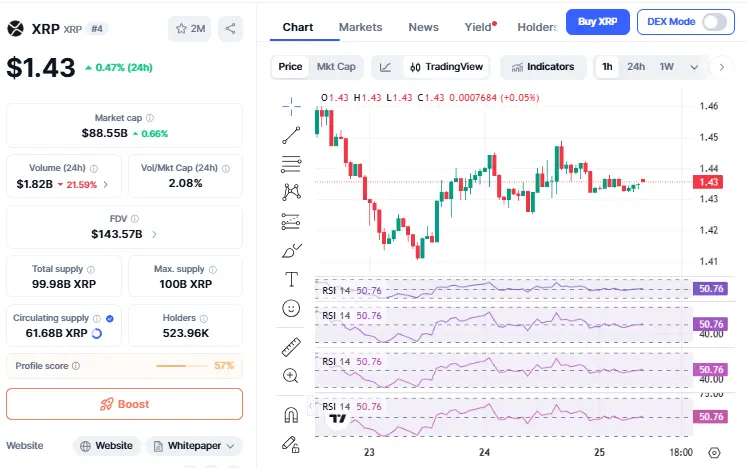Open the Markets tab
The width and height of the screenshot is (747, 468).
pyautogui.click(x=360, y=27)
